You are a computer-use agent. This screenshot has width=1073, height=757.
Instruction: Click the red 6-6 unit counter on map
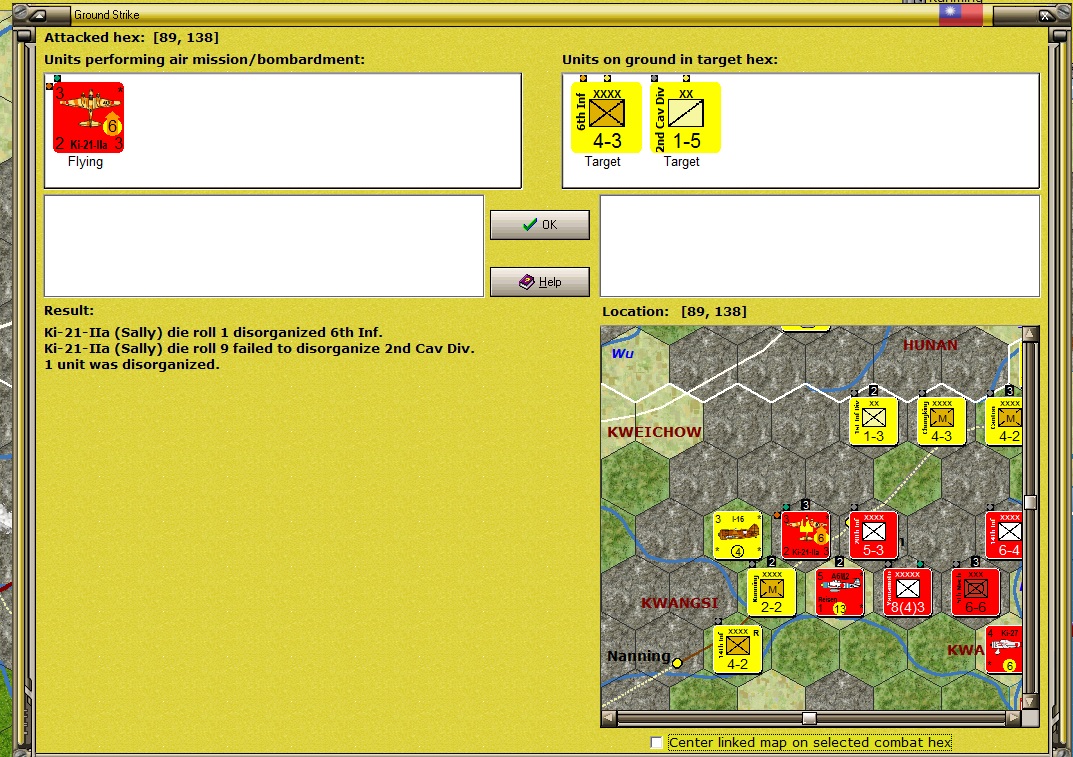pyautogui.click(x=975, y=592)
